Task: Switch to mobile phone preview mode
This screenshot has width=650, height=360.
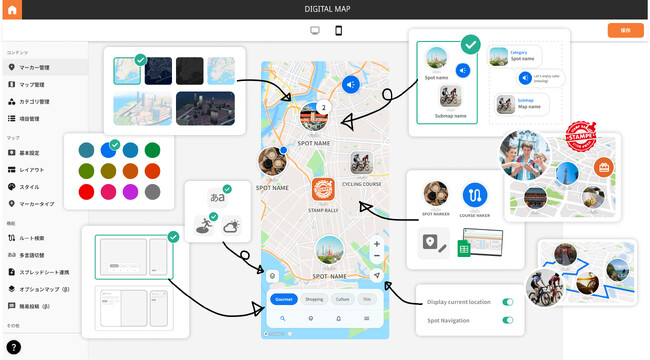Action: [339, 31]
